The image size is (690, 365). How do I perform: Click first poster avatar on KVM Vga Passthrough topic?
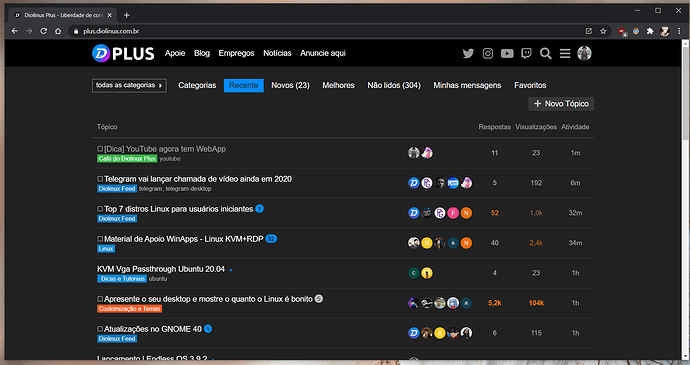click(x=414, y=273)
